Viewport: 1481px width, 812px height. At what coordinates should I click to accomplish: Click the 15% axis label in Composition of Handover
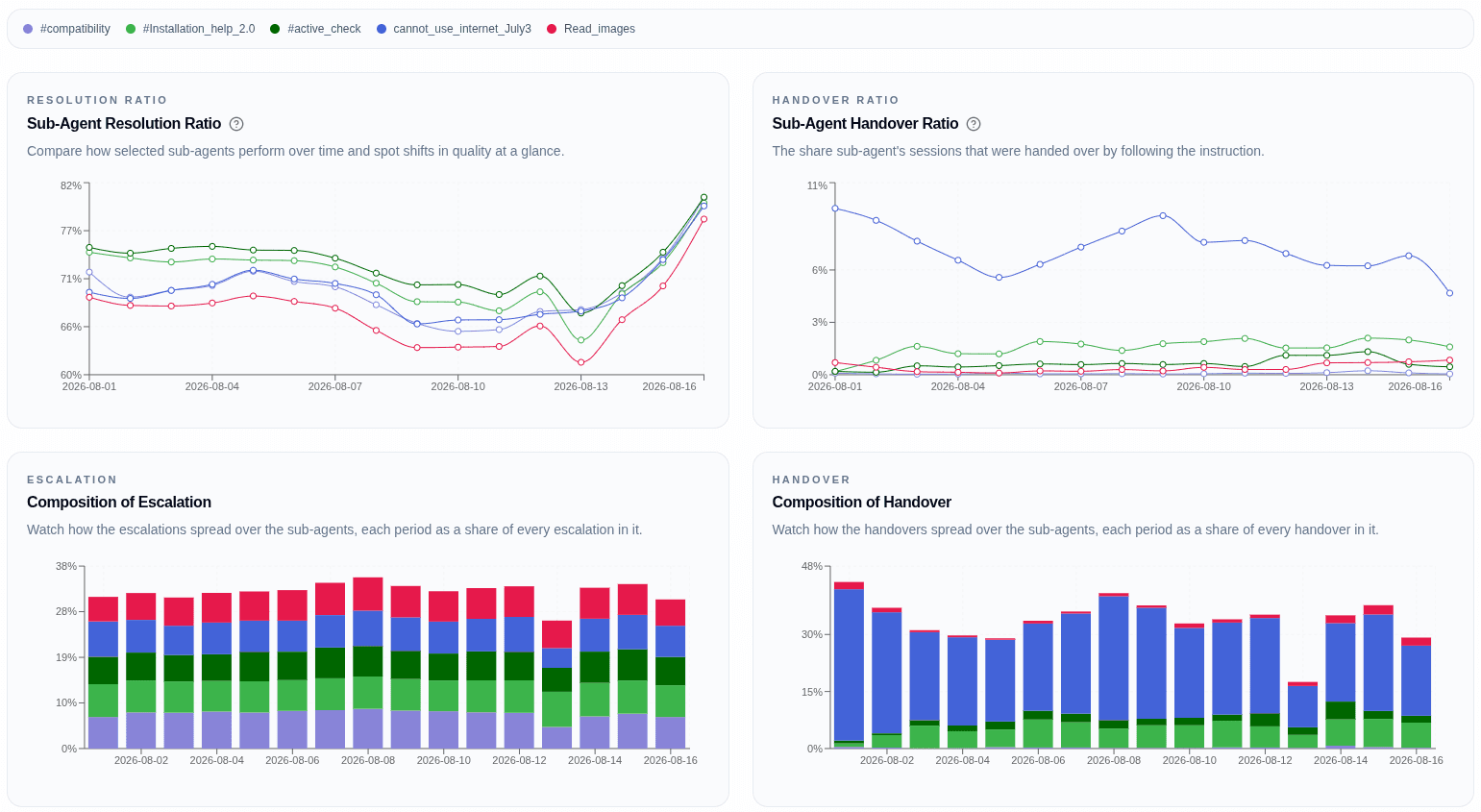click(812, 692)
